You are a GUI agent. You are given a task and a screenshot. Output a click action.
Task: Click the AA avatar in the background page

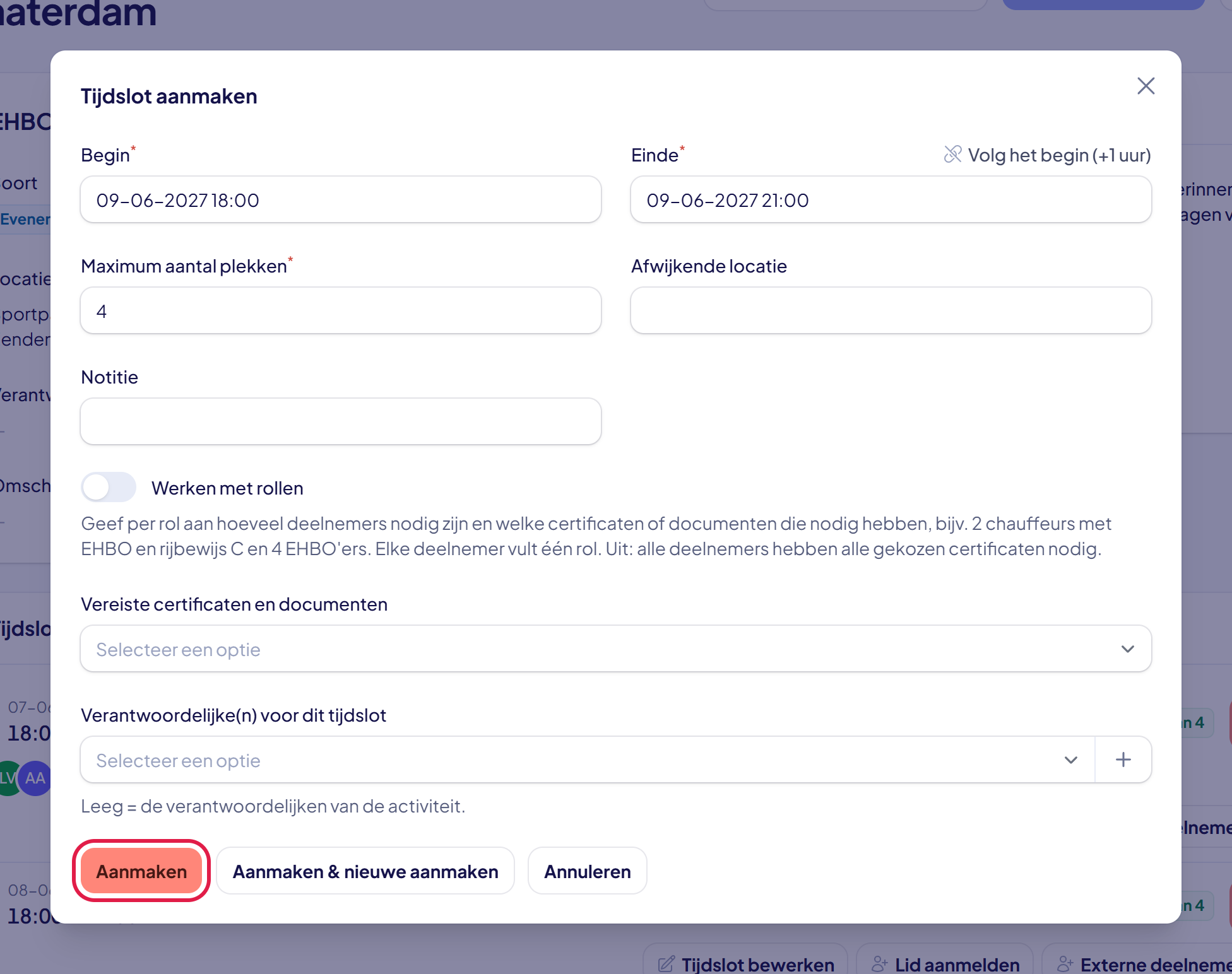35,778
